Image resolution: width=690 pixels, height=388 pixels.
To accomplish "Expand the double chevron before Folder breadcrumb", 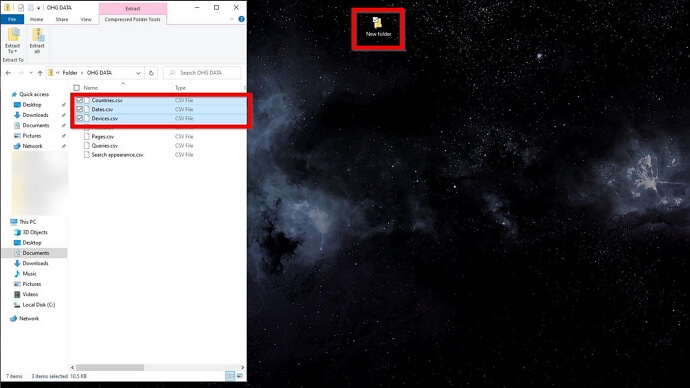I will tap(58, 73).
